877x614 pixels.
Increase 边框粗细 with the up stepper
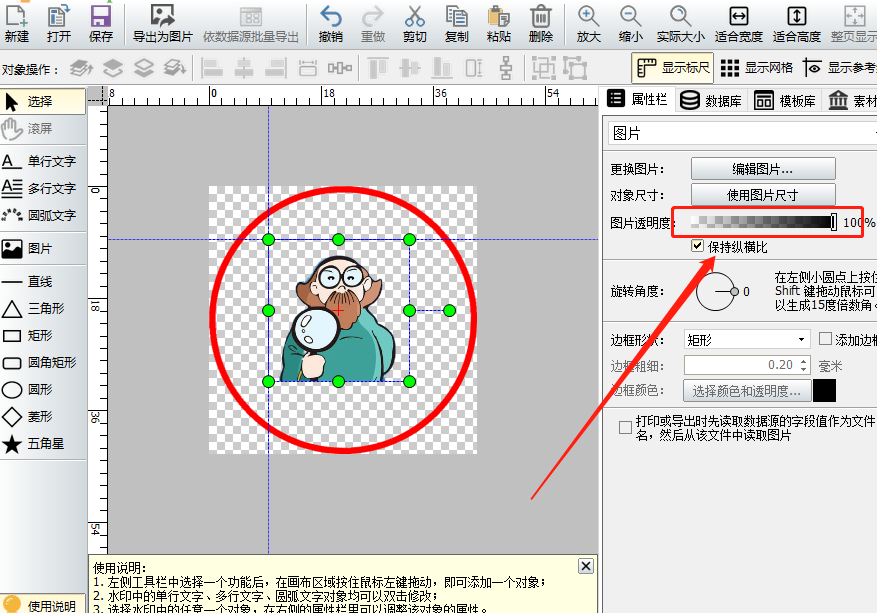(804, 361)
